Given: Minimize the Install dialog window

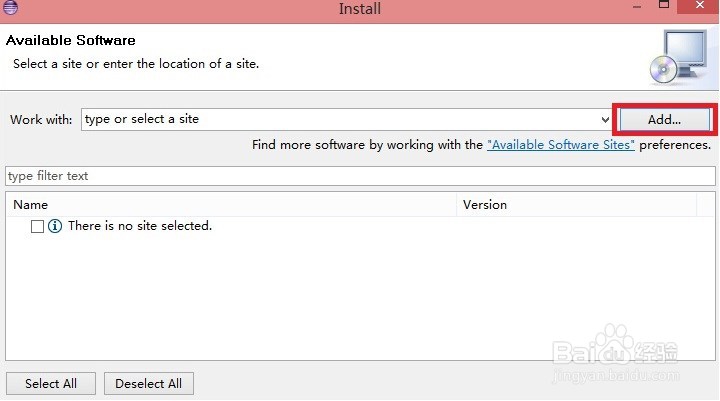Looking at the screenshot, I should (x=637, y=7).
